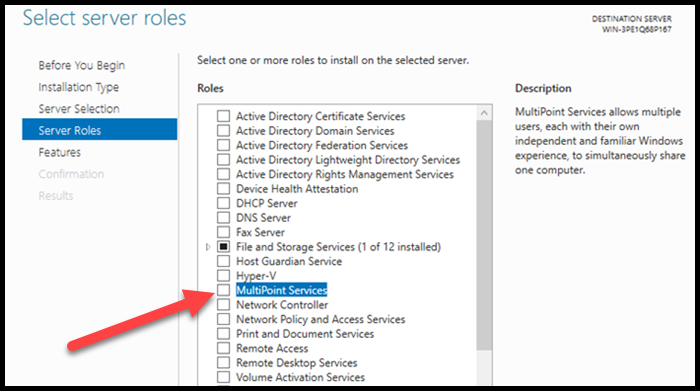Select Volume Activation Services label
The height and width of the screenshot is (391, 700).
300,378
